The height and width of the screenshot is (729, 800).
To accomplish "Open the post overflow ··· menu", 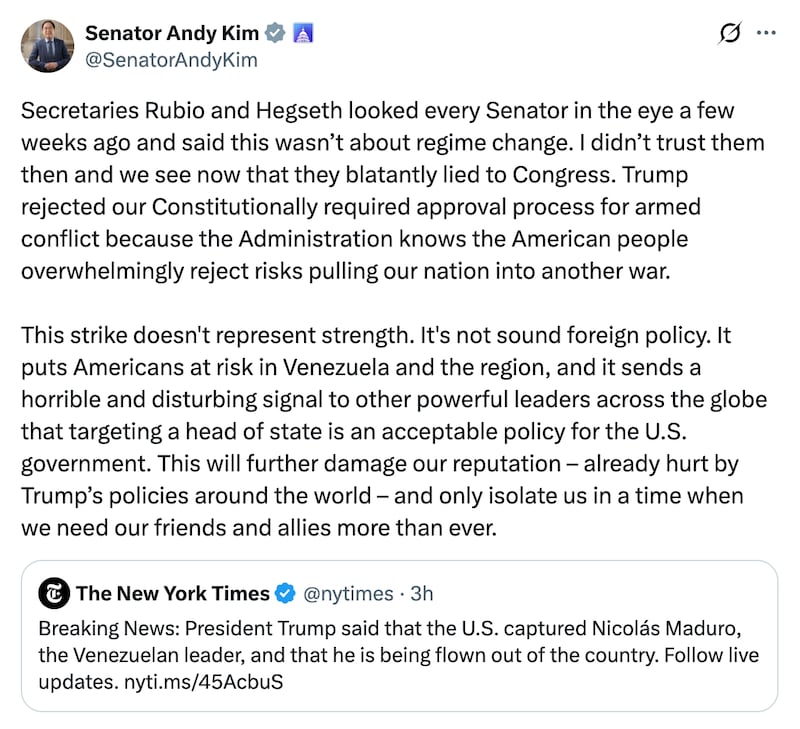I will 767,35.
